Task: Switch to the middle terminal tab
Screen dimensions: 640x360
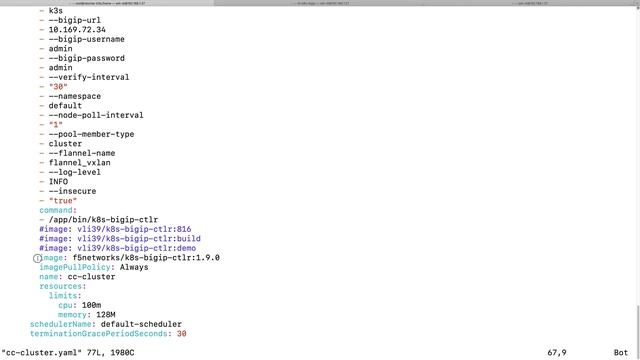Action: (x=320, y=3)
